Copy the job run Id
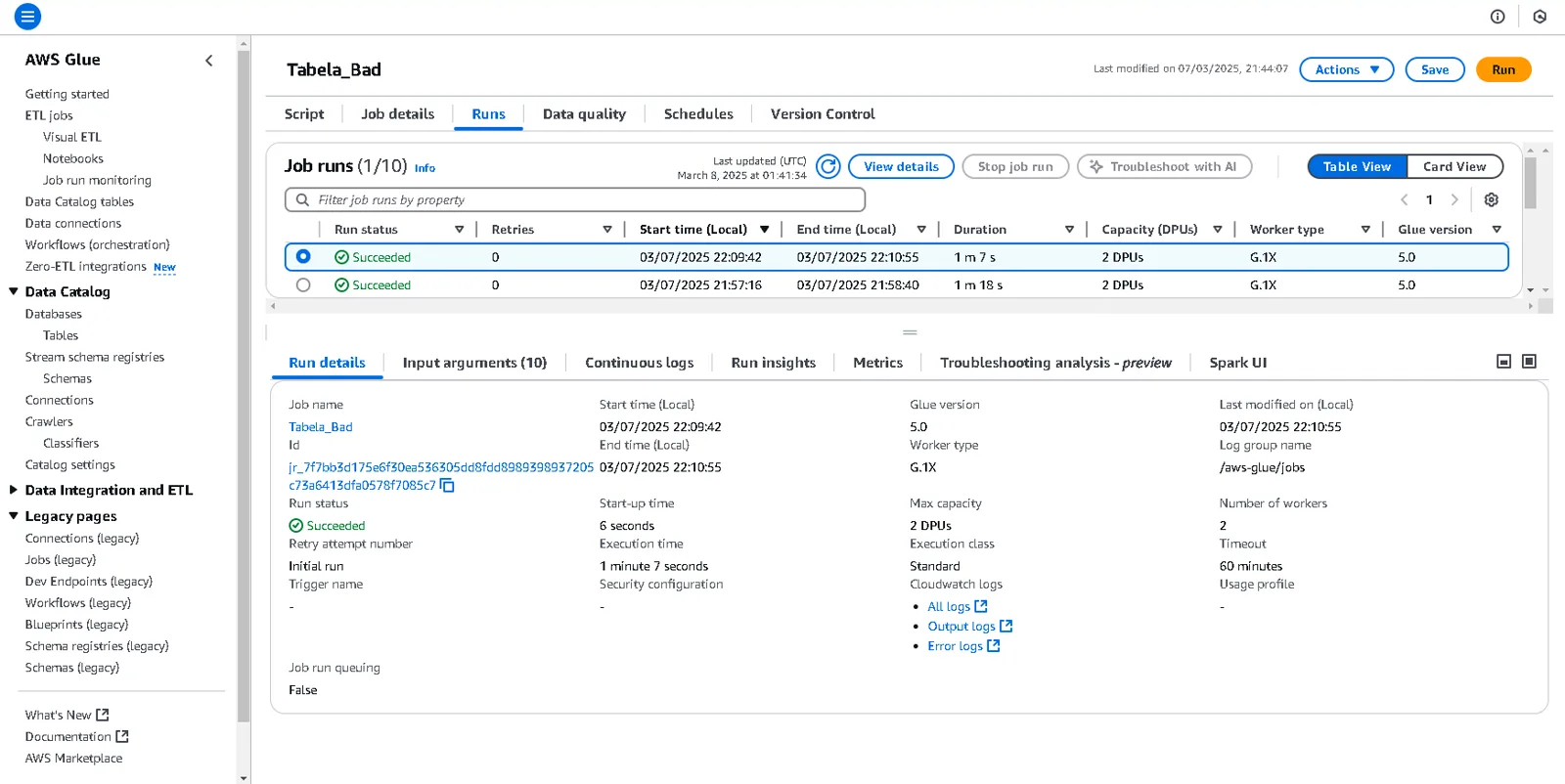Viewport: 1565px width, 784px height. (x=448, y=486)
